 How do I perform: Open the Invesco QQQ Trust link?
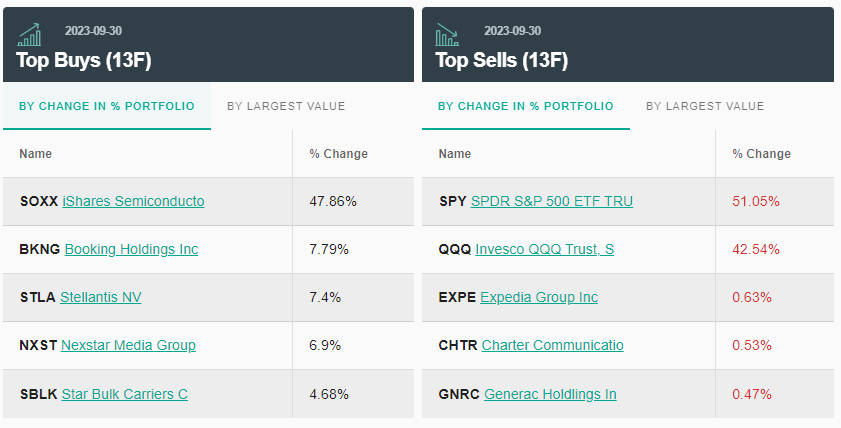pyautogui.click(x=545, y=249)
